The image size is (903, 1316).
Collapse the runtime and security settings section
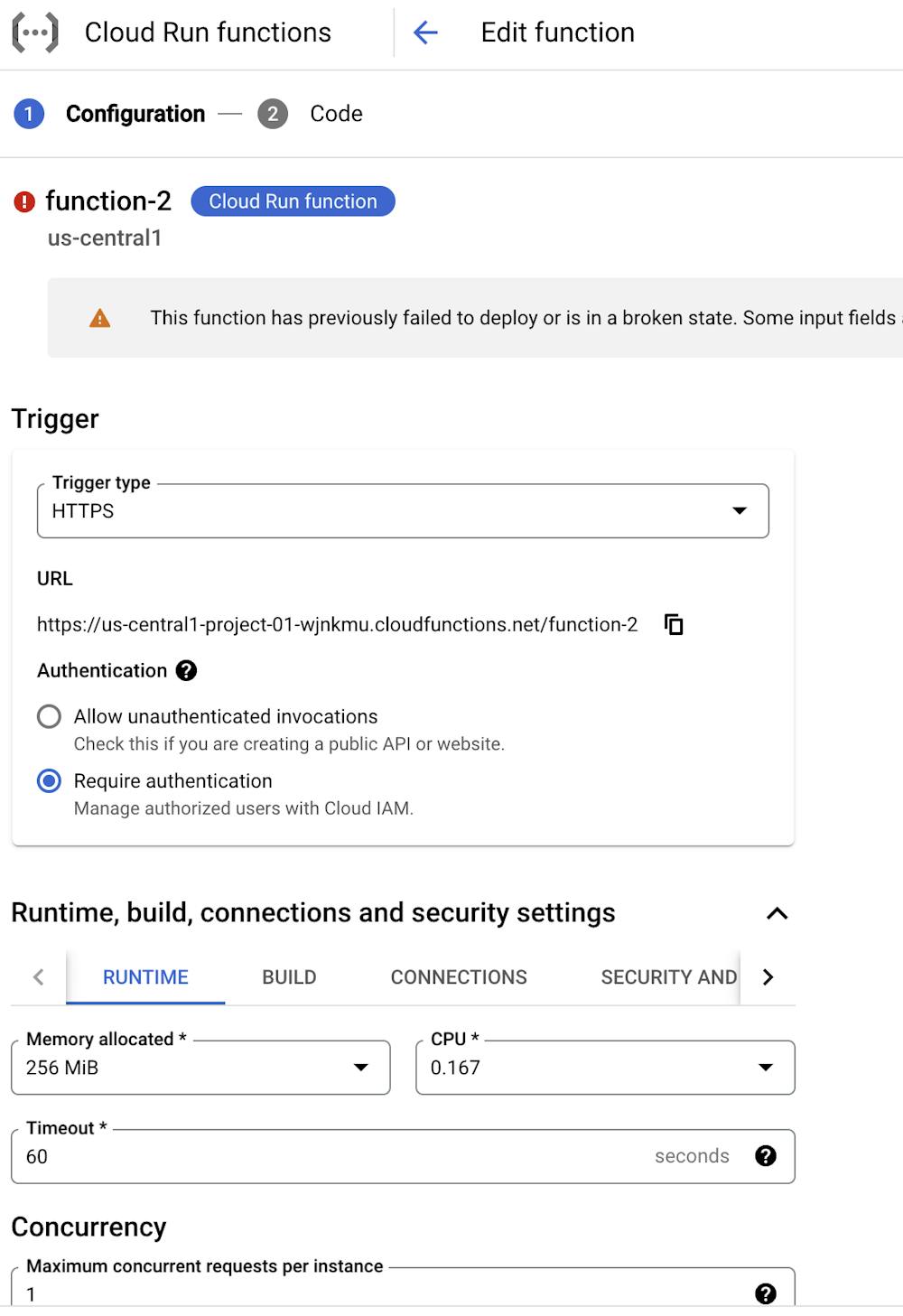777,913
